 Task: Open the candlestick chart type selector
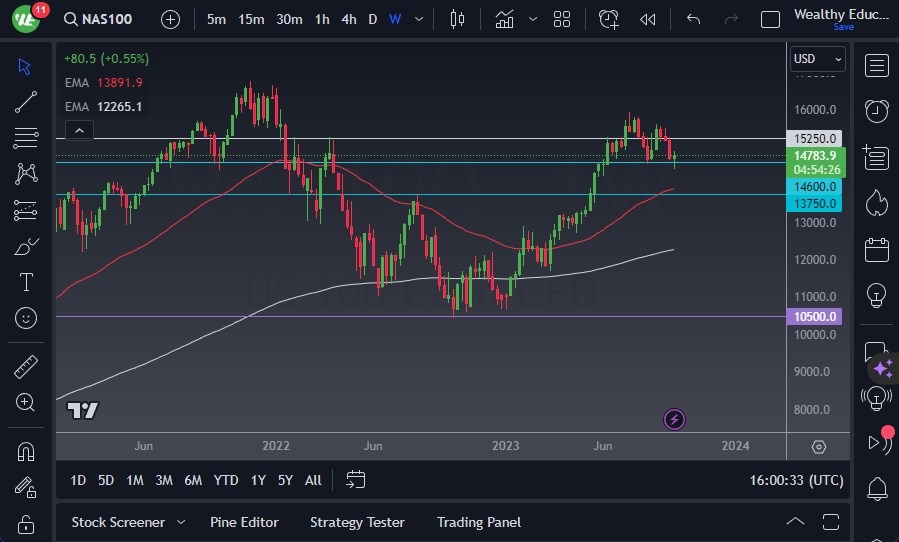click(x=458, y=19)
